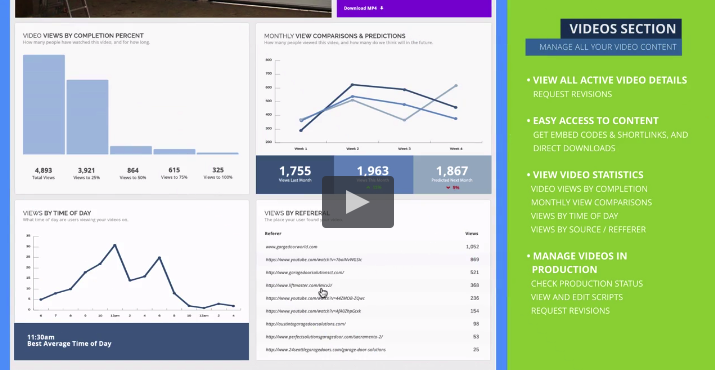The height and width of the screenshot is (370, 715).
Task: Open the YouTube referrer link with 869 views
Action: [313, 260]
